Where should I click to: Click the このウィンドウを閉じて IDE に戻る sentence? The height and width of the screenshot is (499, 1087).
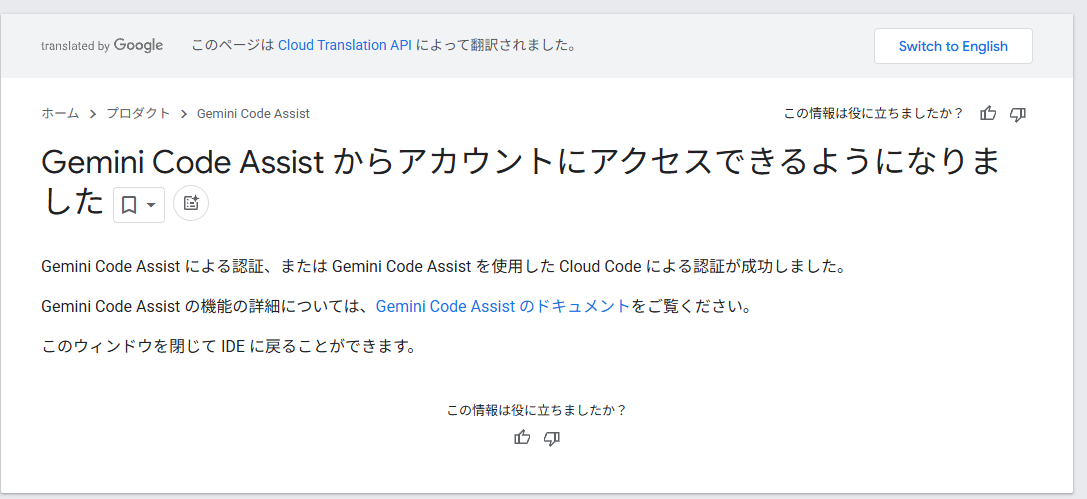229,345
